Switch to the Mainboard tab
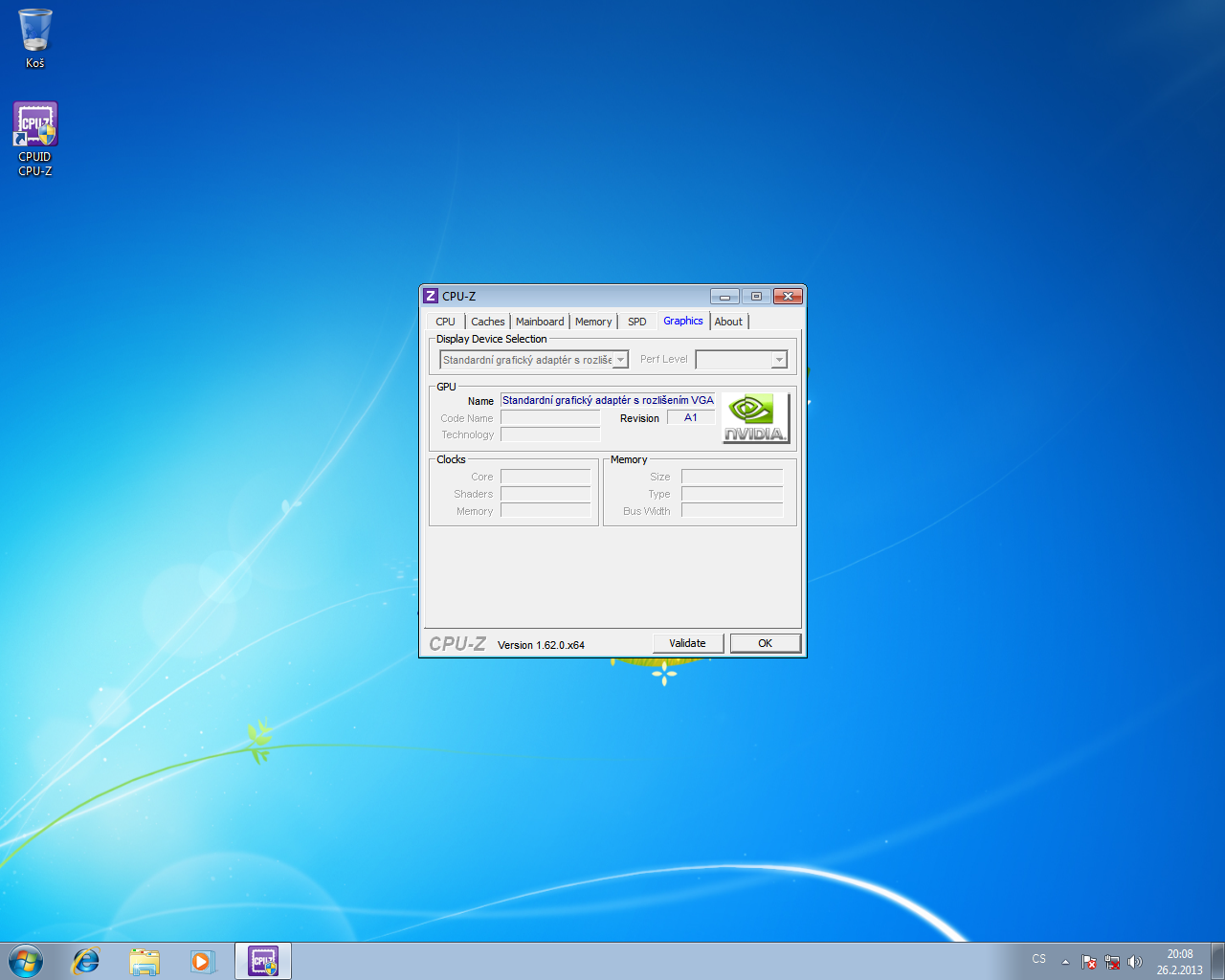 pyautogui.click(x=540, y=322)
